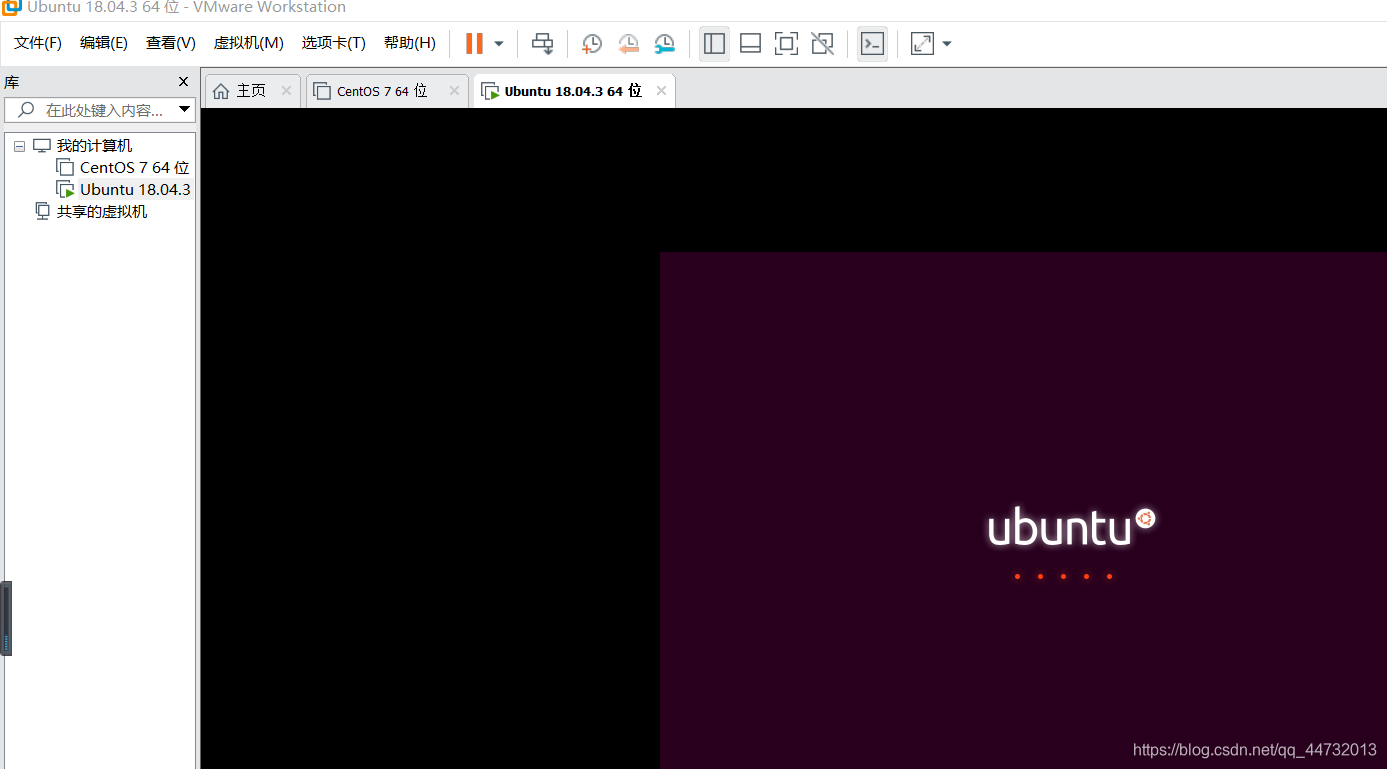Take a snapshot of this virtual machine

coord(592,43)
